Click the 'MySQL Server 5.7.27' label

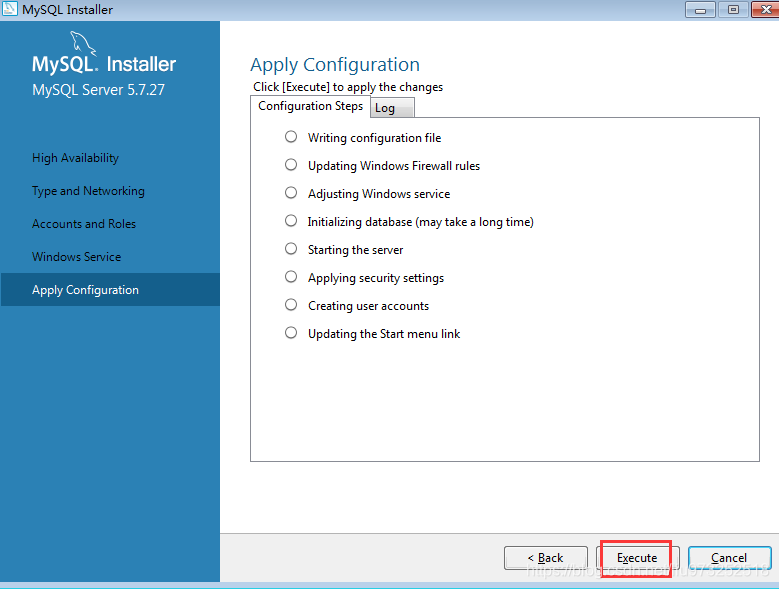[98, 90]
